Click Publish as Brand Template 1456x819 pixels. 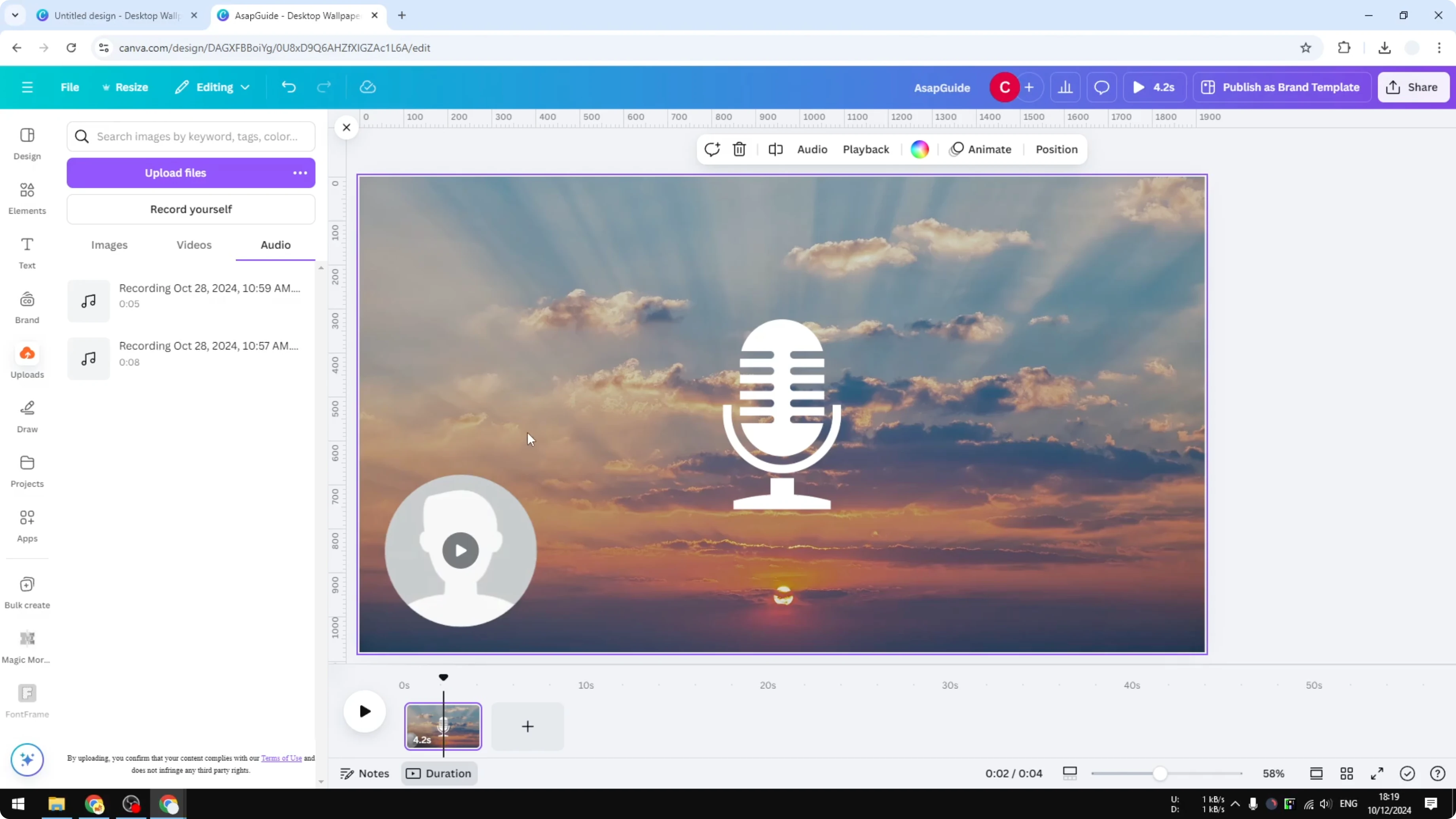click(x=1282, y=87)
